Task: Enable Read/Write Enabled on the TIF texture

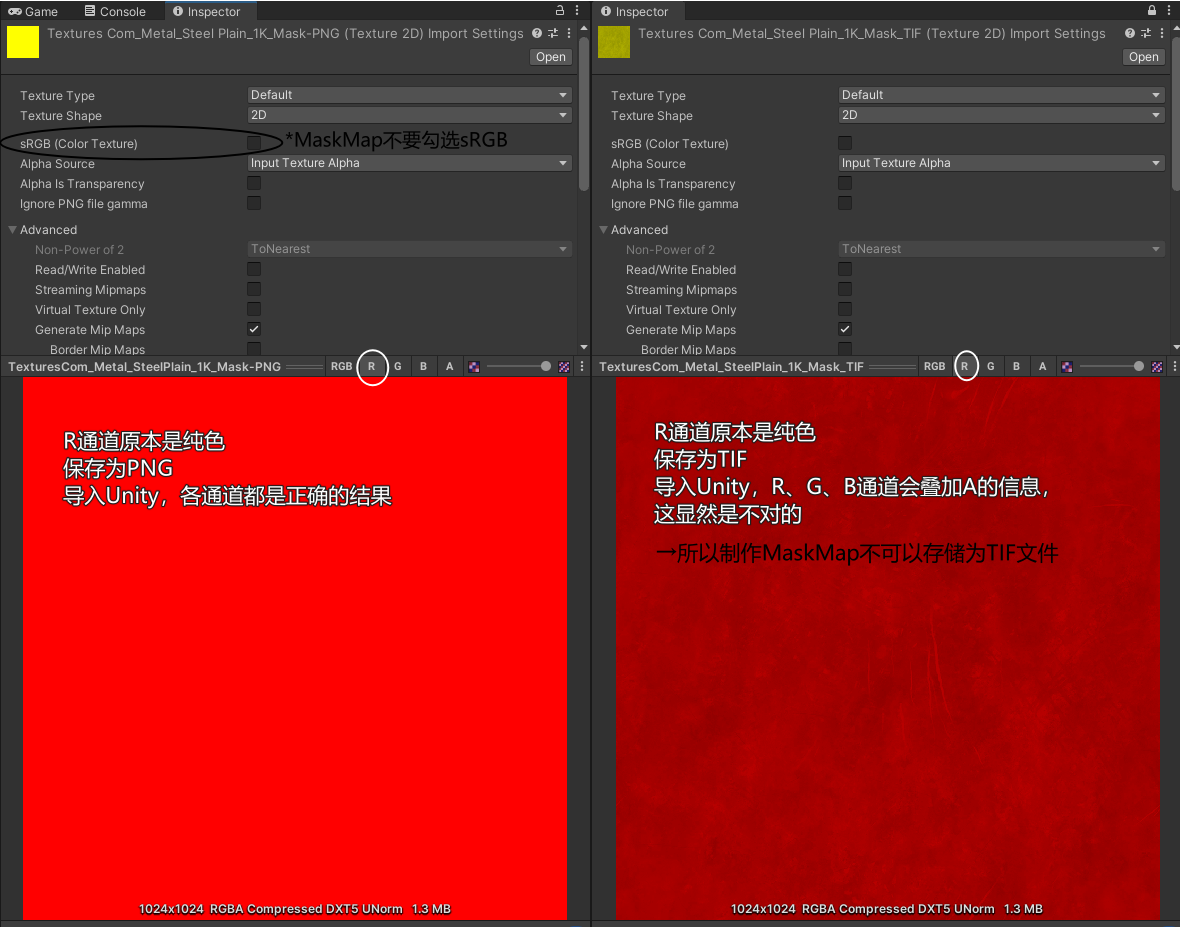Action: coord(845,269)
